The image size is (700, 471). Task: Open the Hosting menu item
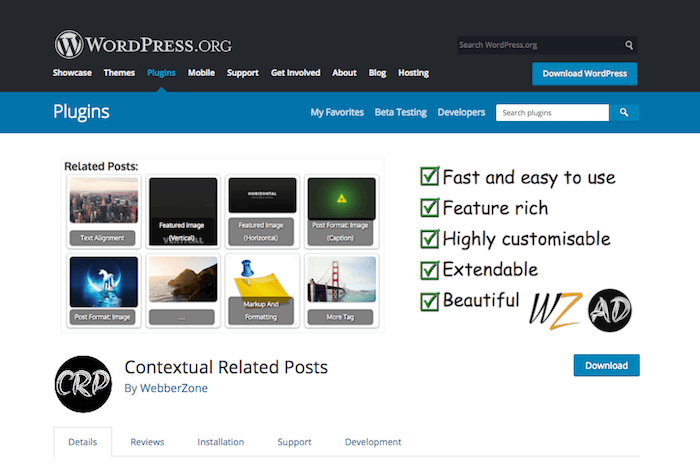413,73
